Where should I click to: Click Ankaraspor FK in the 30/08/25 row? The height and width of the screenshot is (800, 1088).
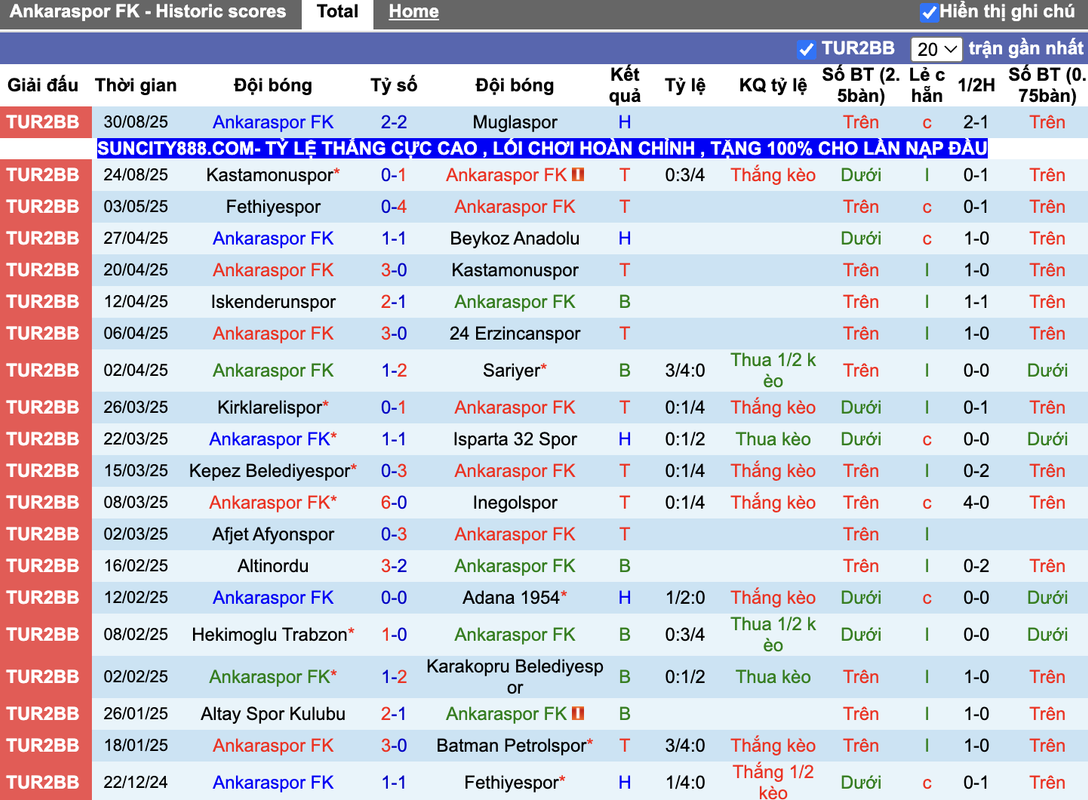coord(273,122)
